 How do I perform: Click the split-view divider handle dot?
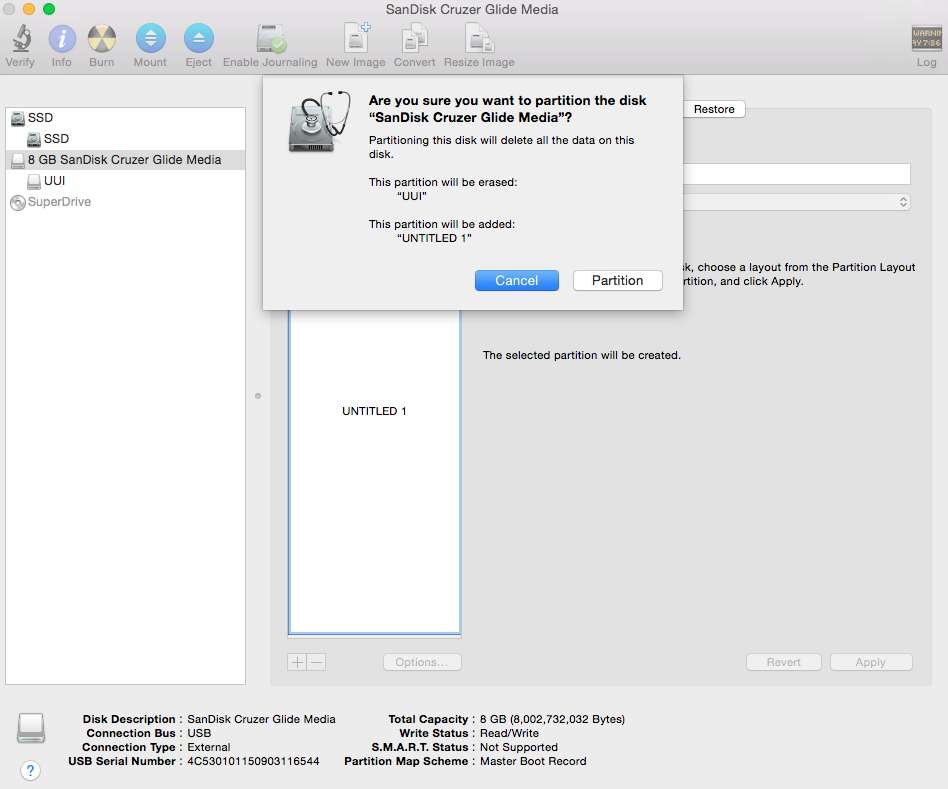pyautogui.click(x=258, y=396)
